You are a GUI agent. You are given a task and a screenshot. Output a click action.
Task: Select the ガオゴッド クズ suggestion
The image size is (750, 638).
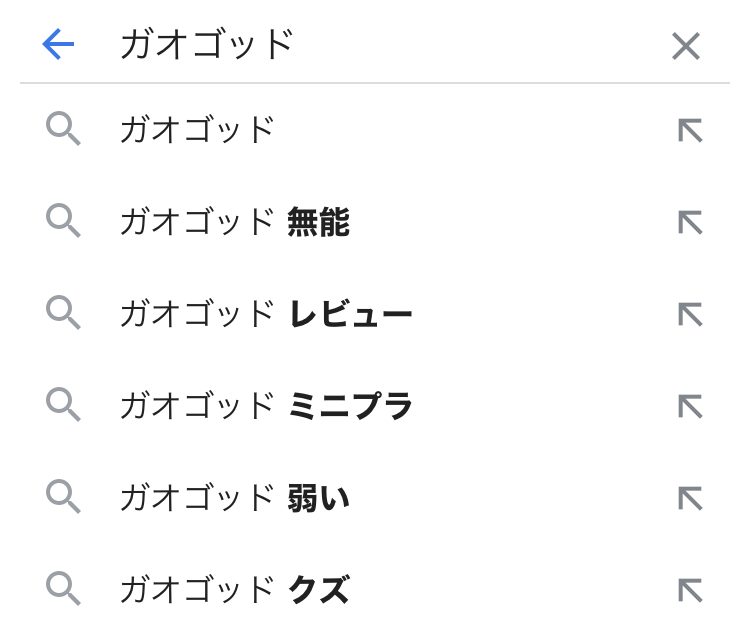click(234, 590)
